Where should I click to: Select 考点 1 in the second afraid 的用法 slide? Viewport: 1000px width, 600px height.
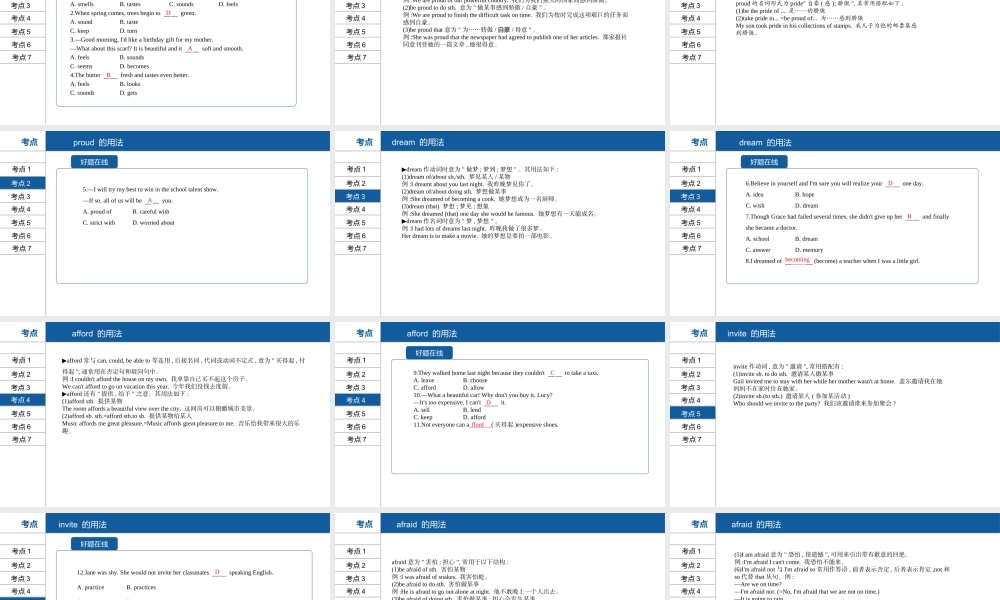(x=691, y=551)
